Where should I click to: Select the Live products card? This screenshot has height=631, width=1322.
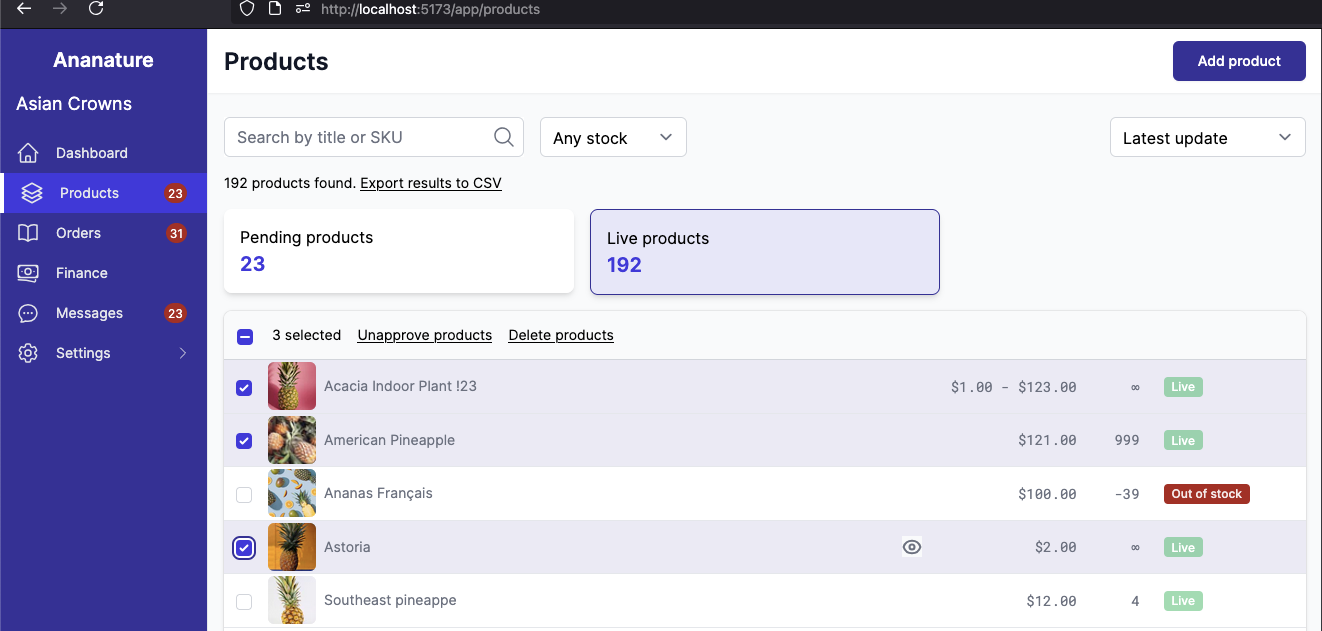tap(764, 251)
